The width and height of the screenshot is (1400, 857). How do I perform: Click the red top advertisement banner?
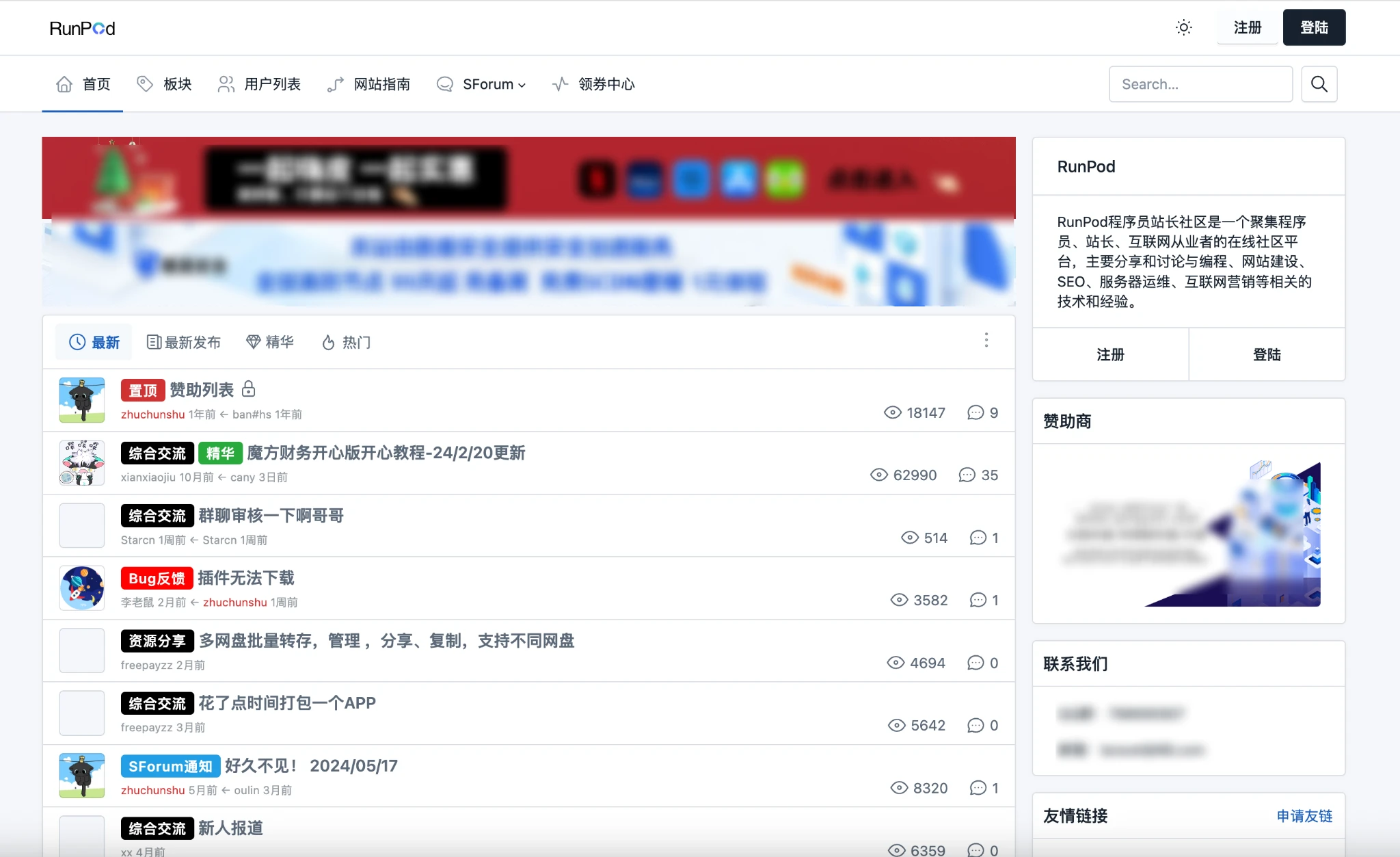coord(528,176)
